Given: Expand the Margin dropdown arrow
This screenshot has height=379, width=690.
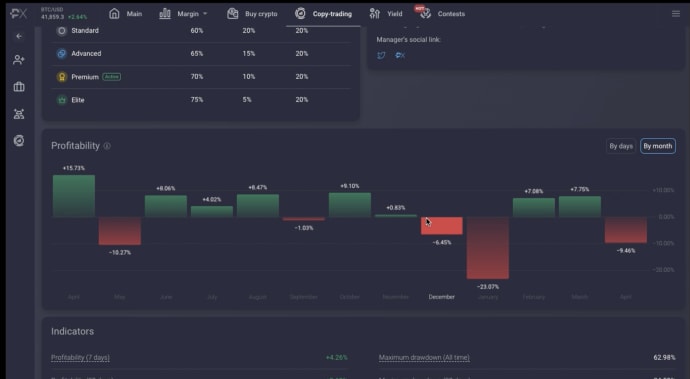Looking at the screenshot, I should (x=205, y=14).
